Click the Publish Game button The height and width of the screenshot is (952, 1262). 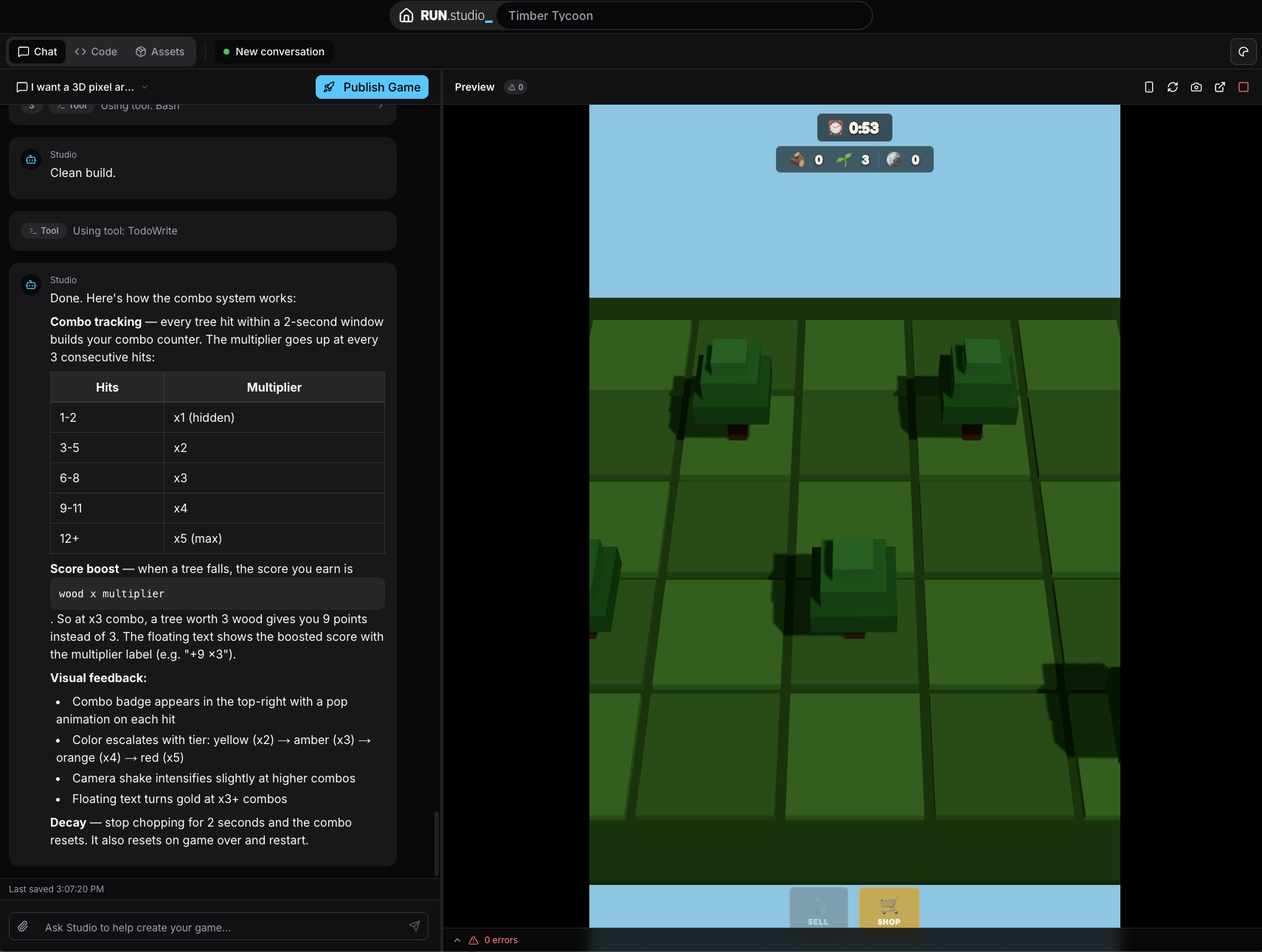[x=372, y=87]
